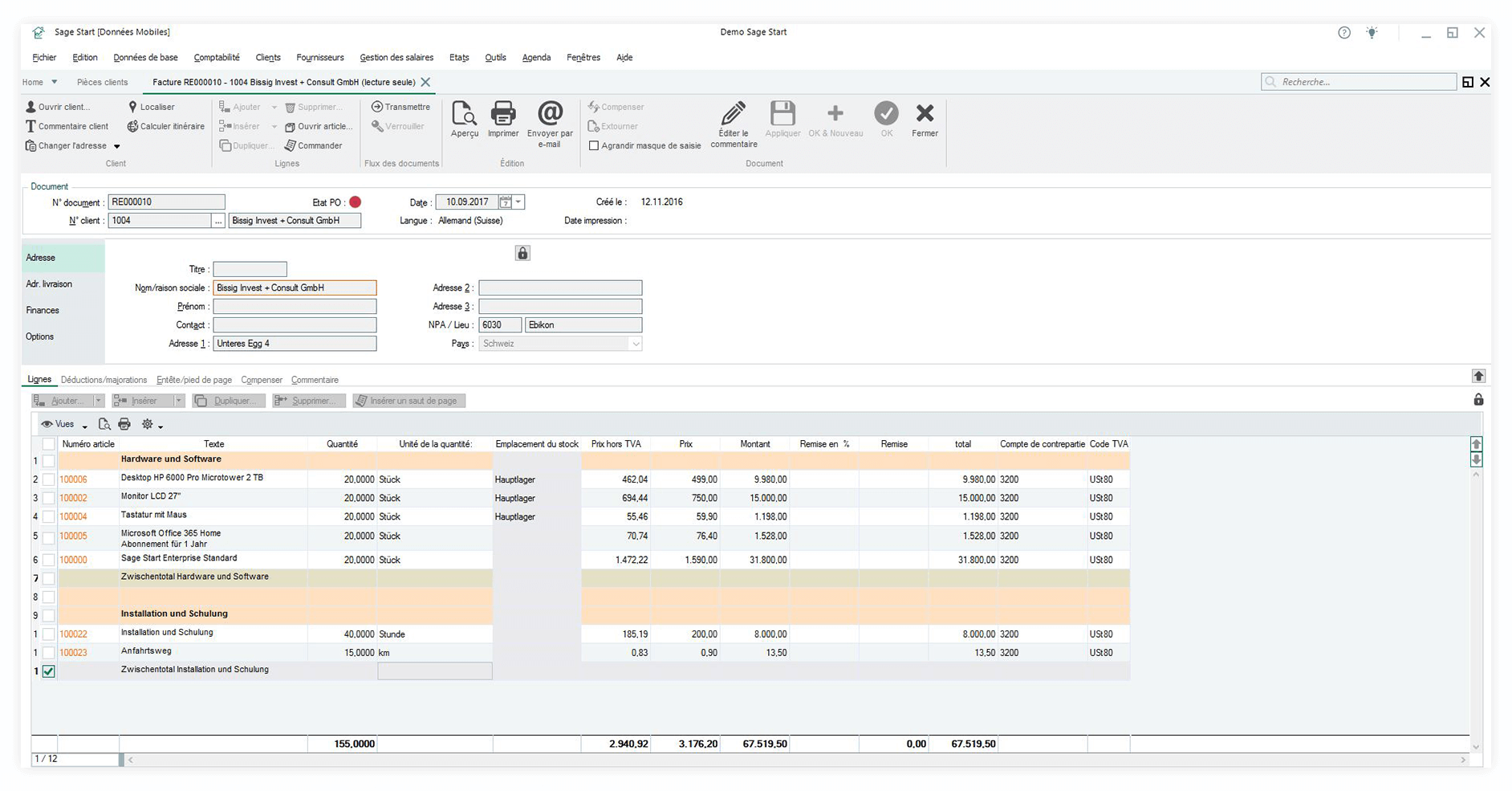Click the Commander button
Image resolution: width=1512 pixels, height=791 pixels.
coord(314,146)
